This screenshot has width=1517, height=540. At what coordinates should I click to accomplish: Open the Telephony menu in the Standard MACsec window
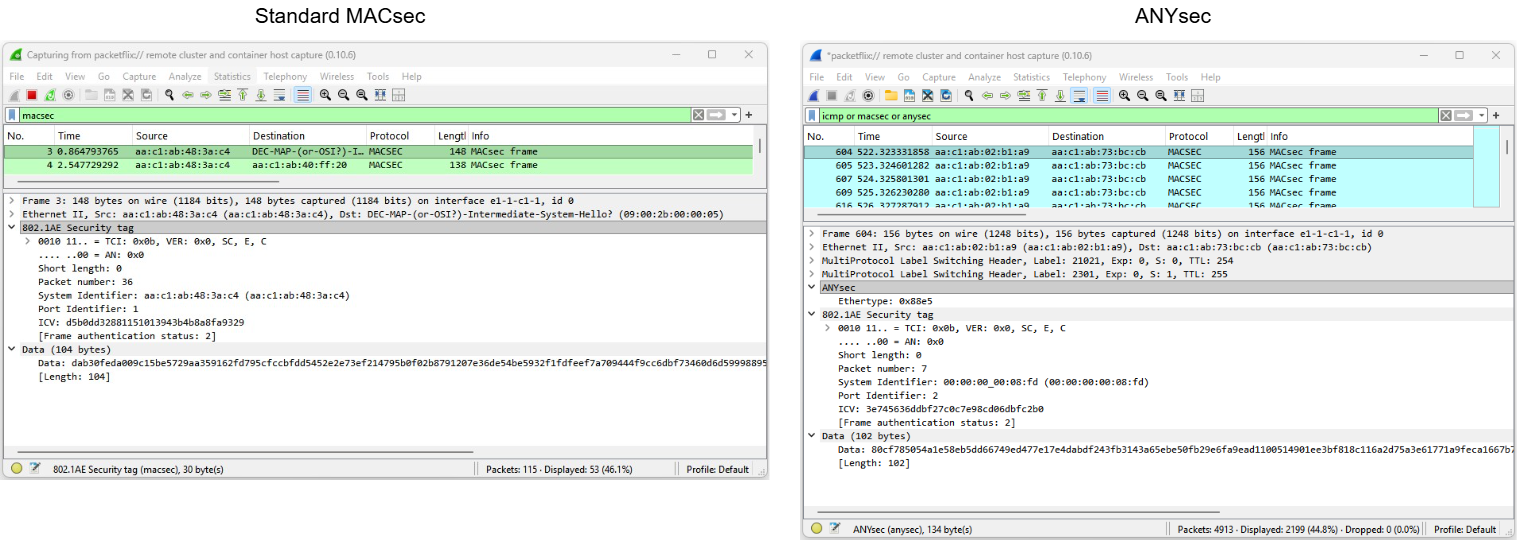coord(285,76)
